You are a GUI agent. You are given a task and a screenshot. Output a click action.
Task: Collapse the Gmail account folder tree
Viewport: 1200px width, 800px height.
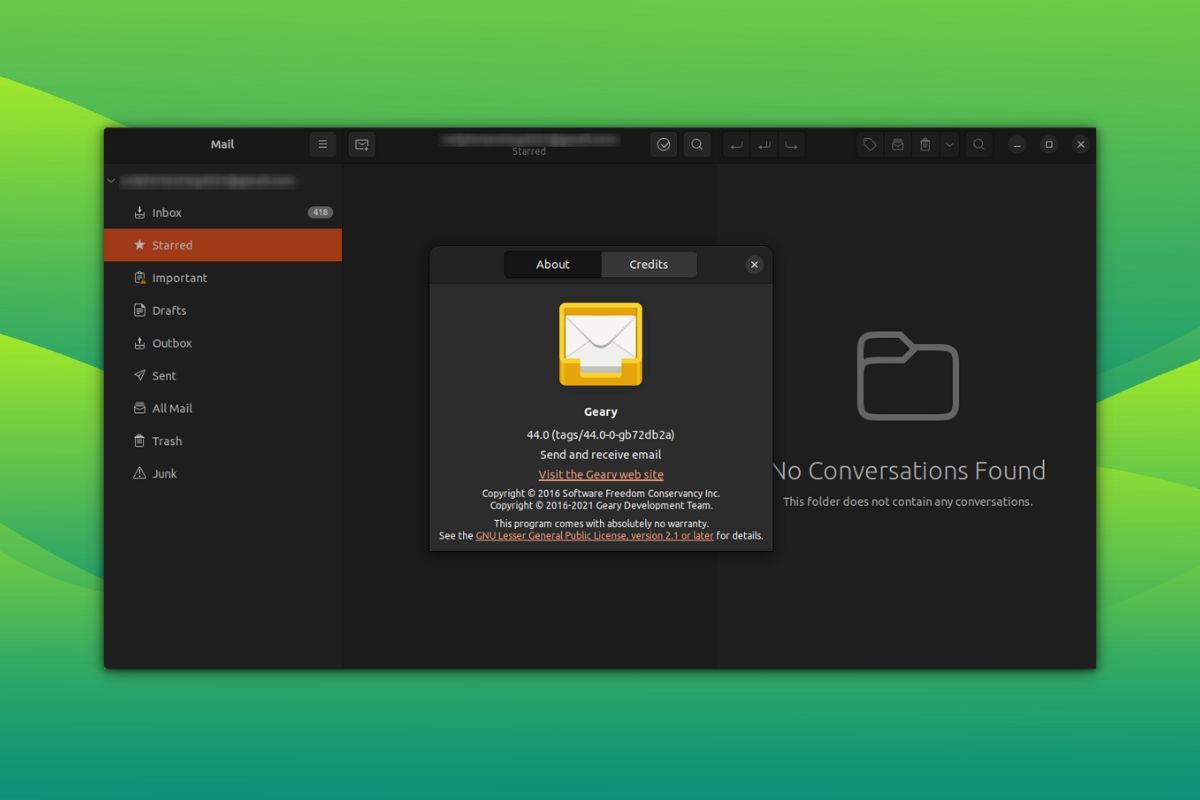111,181
